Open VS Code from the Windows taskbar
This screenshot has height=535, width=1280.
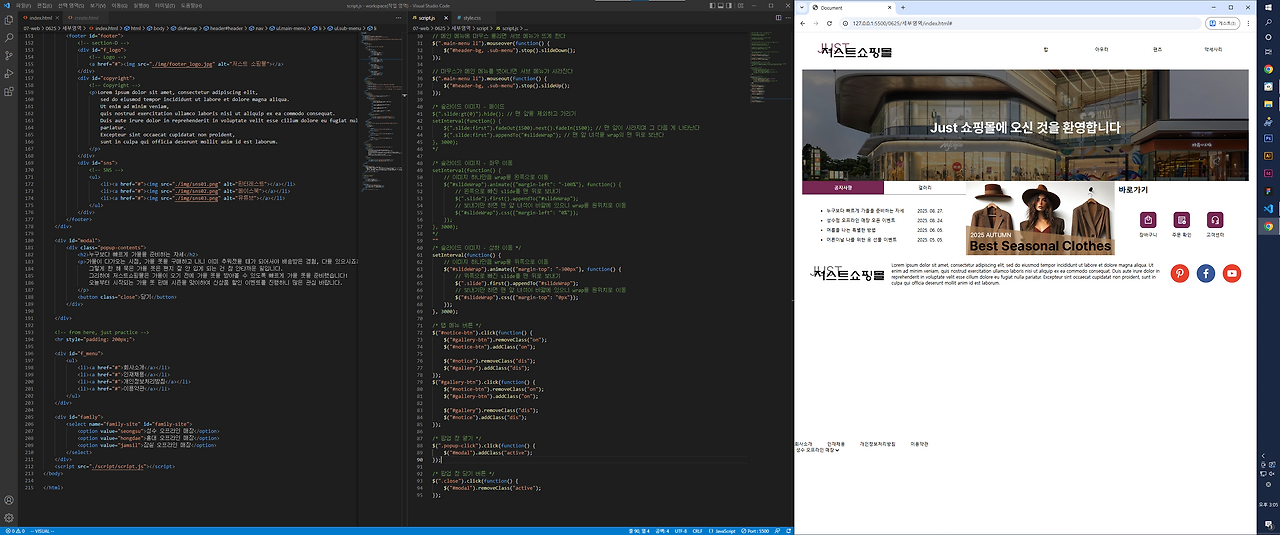1268,208
